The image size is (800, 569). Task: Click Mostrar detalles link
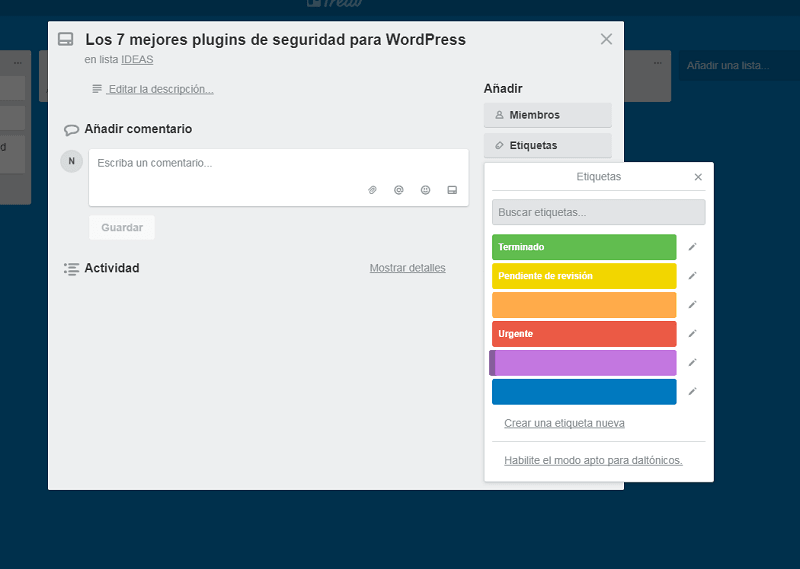click(407, 268)
